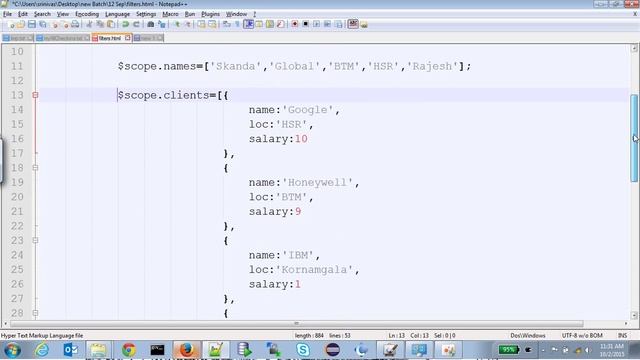Image resolution: width=640 pixels, height=360 pixels.
Task: Open the Windows Start button
Action: [x=13, y=350]
